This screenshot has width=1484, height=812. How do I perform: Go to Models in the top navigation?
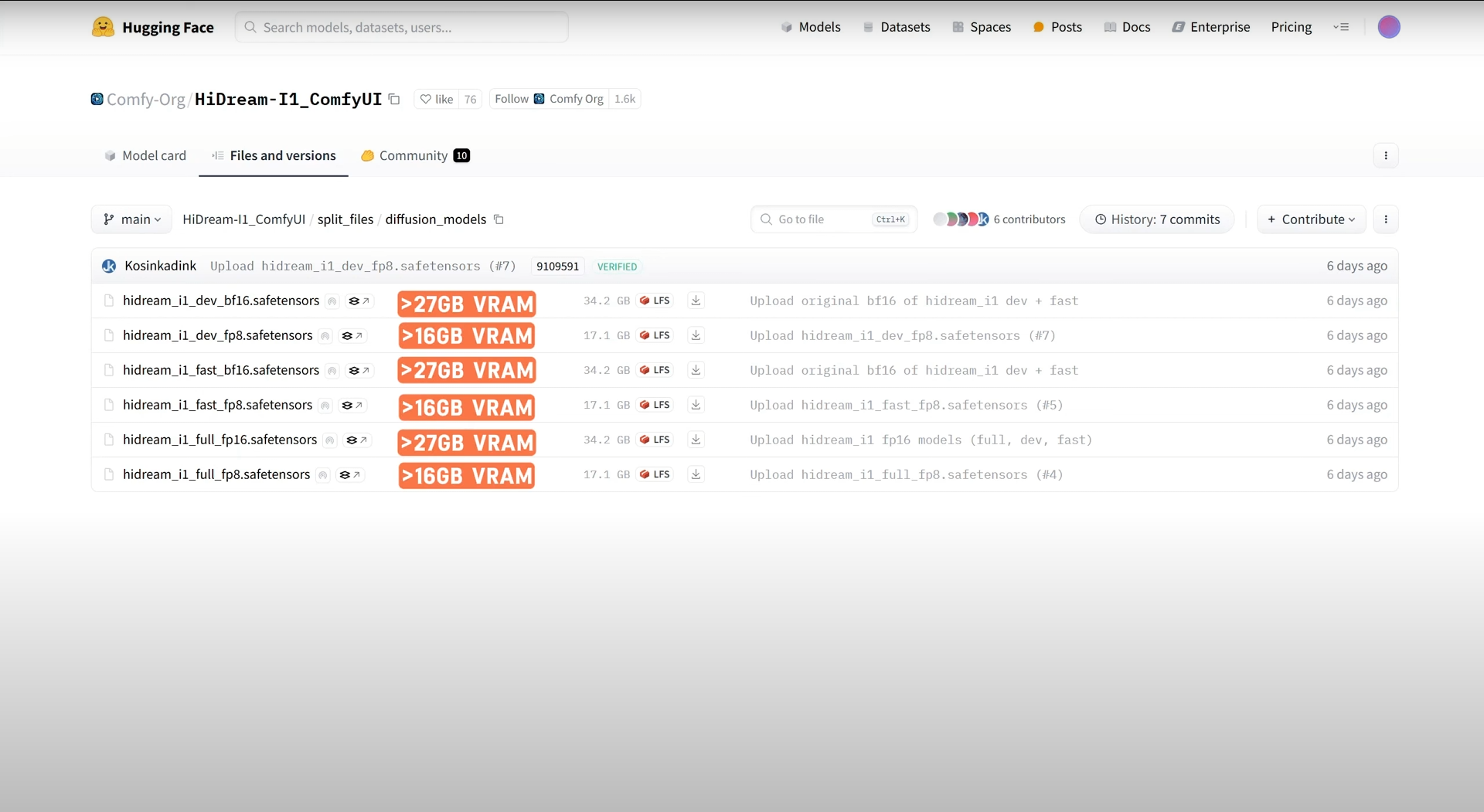(810, 27)
